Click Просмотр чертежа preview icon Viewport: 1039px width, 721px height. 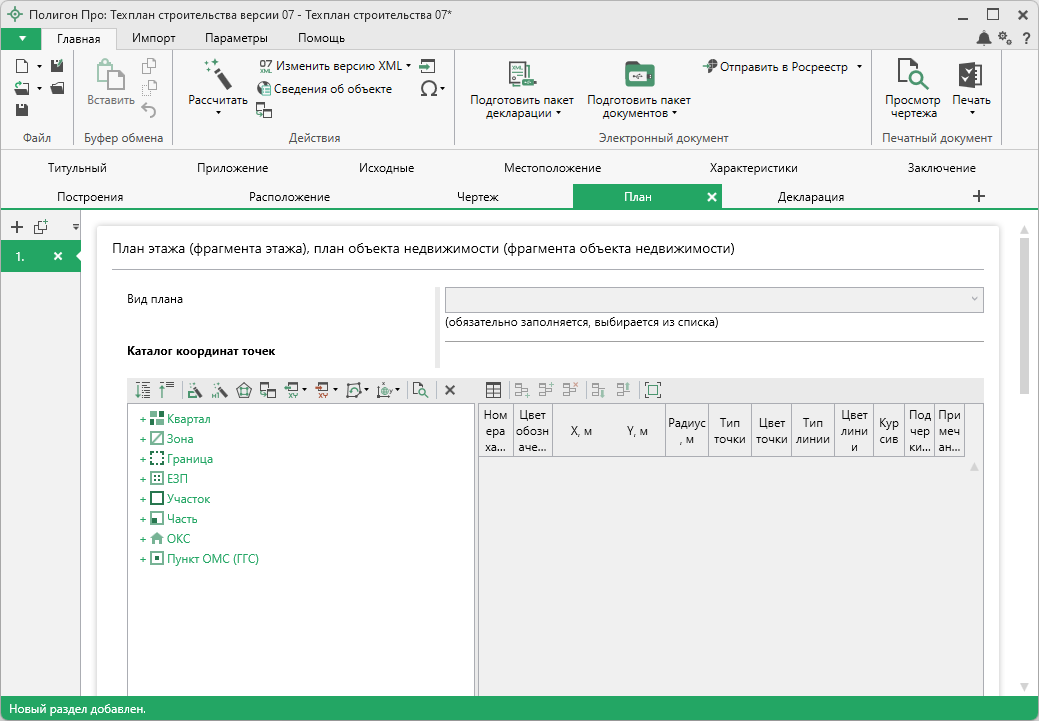point(912,74)
